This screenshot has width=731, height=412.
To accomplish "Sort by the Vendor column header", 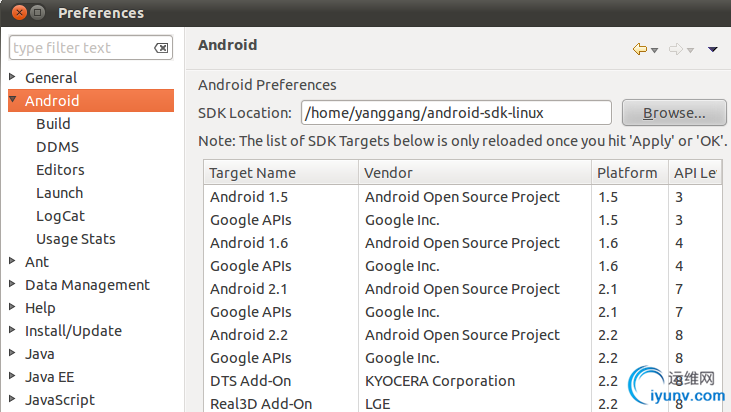I will pyautogui.click(x=475, y=172).
